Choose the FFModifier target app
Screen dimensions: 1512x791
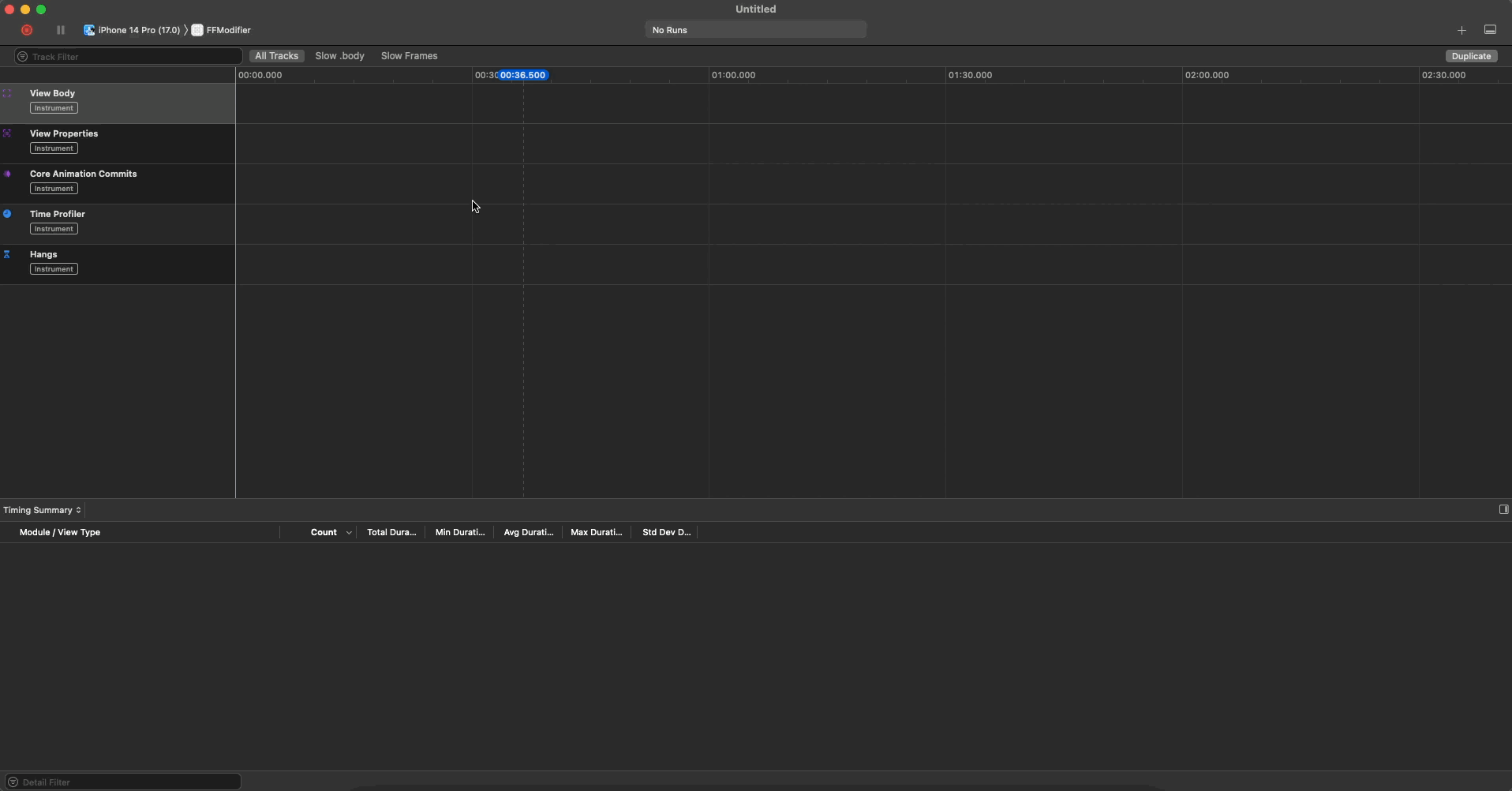coord(222,30)
